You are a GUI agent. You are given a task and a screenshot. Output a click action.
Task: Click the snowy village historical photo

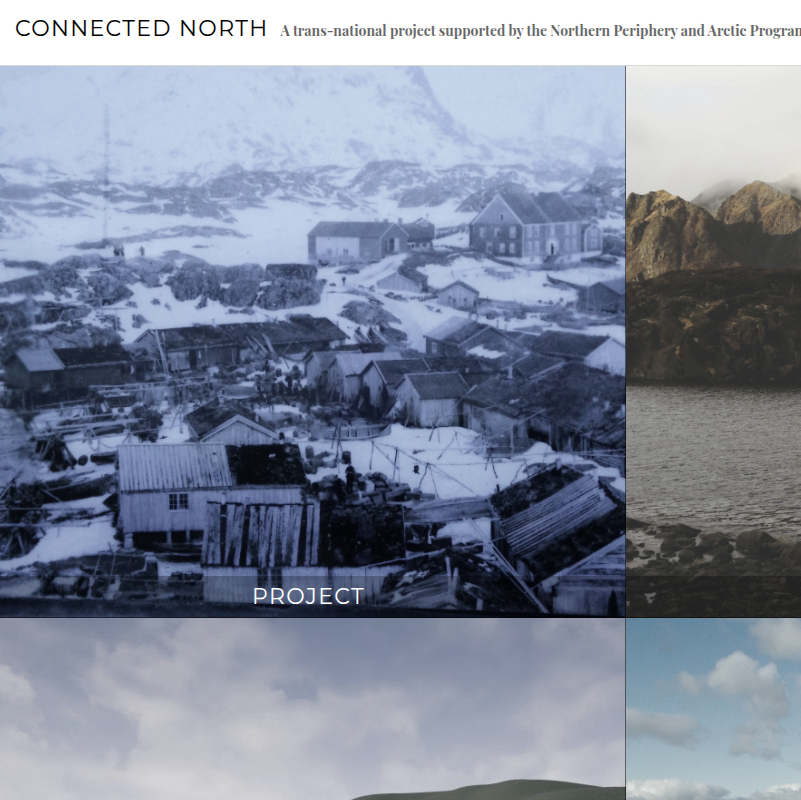[x=312, y=341]
